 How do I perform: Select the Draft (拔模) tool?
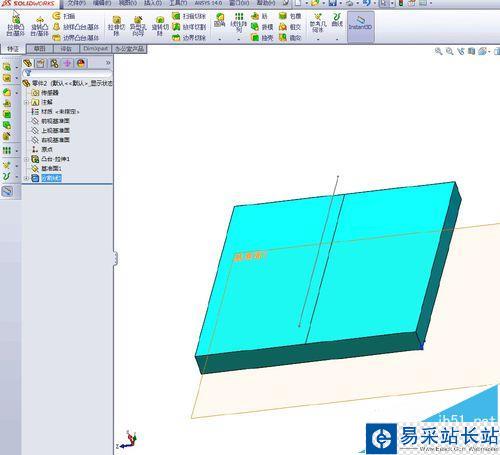pyautogui.click(x=262, y=27)
